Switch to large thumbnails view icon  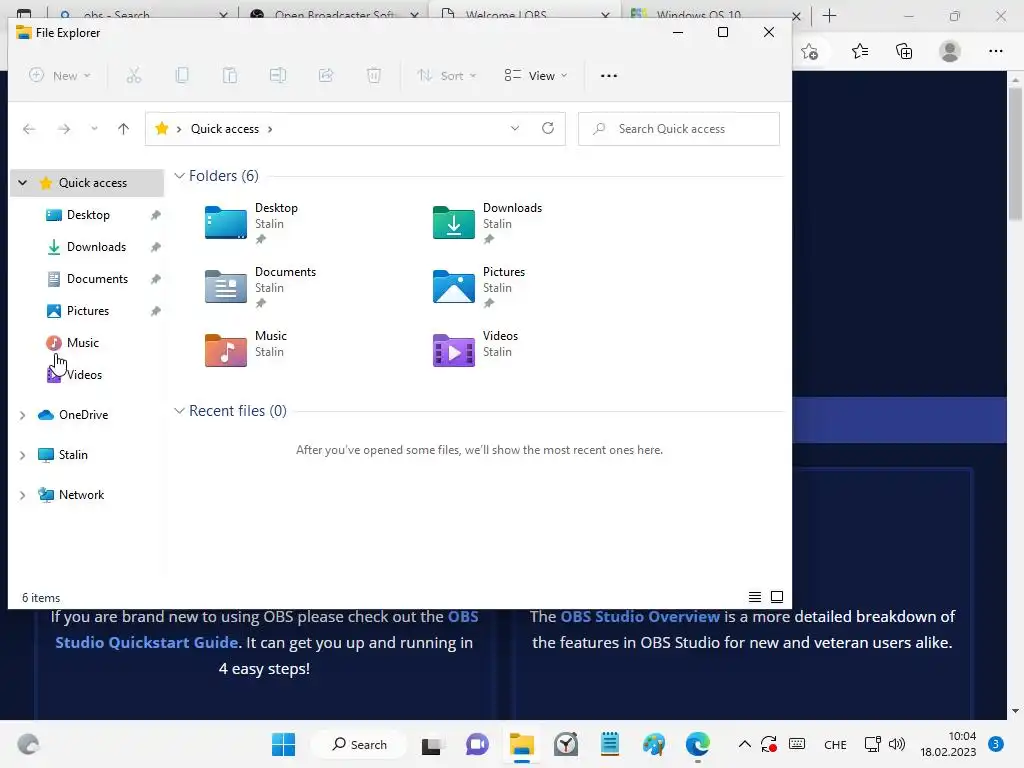(776, 597)
